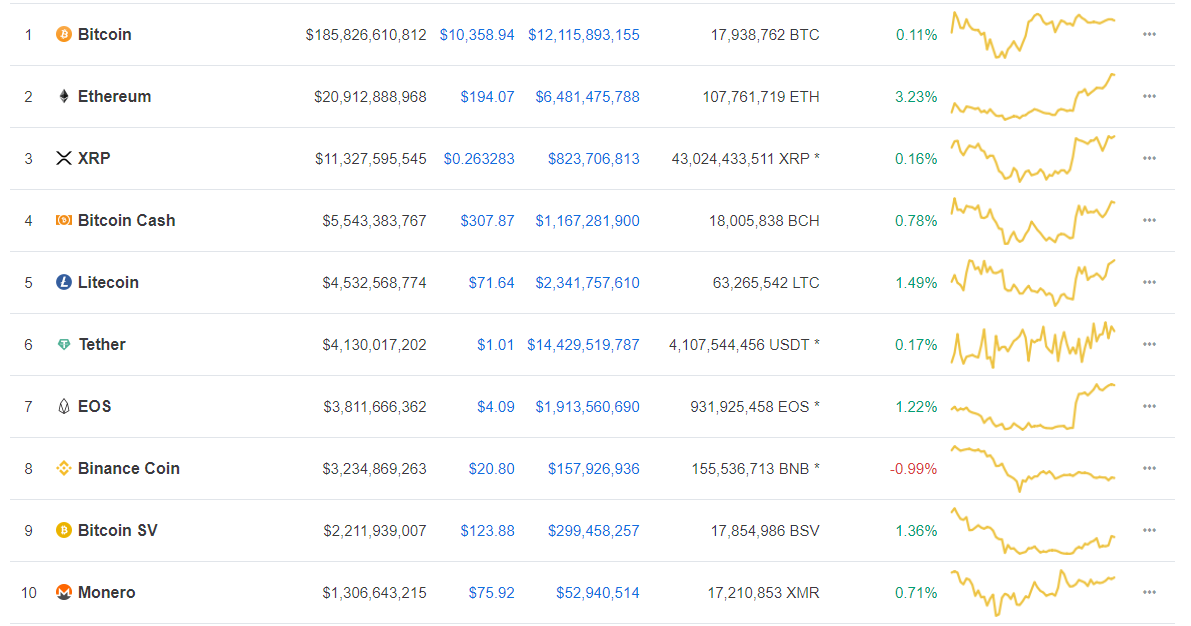Click Bitcoin price $10,358.94
Image resolution: width=1191 pixels, height=626 pixels.
click(x=477, y=35)
